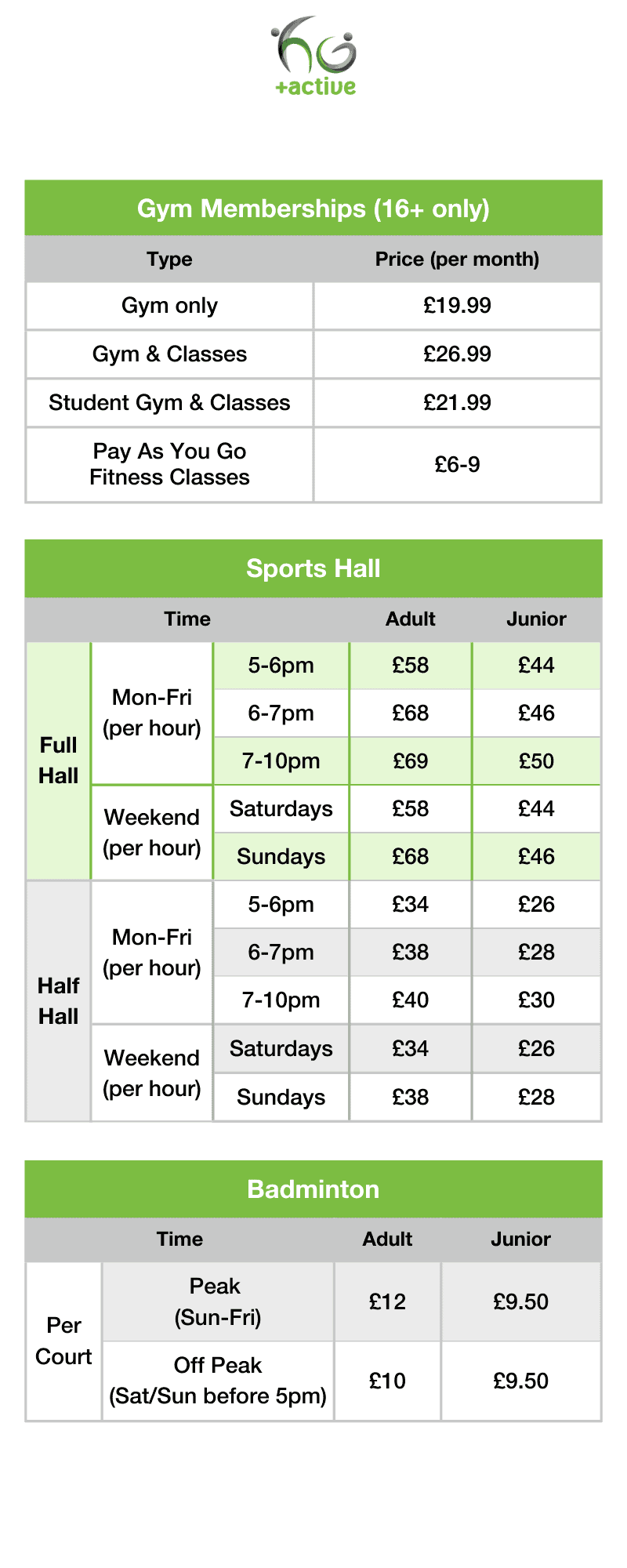The image size is (627, 1568).
Task: Select Student Gym & Classes membership
Action: point(169,403)
